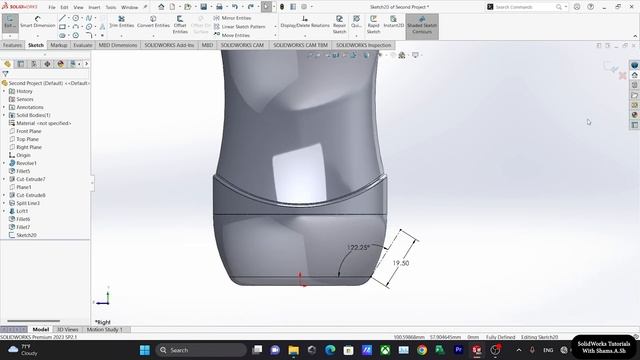This screenshot has width=640, height=360.
Task: Select the Line sketch tool
Action: tap(62, 18)
